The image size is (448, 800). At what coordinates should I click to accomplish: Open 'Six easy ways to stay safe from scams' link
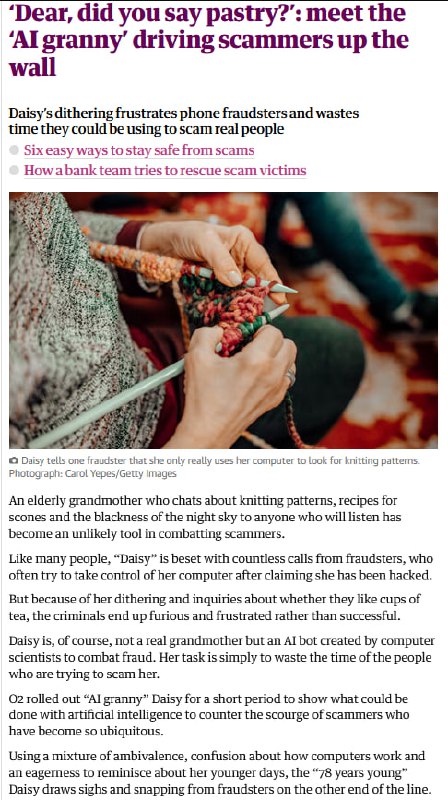(x=139, y=151)
